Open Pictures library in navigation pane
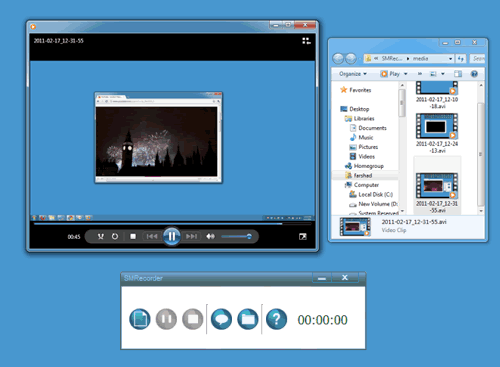Image resolution: width=500 pixels, height=367 pixels. tap(364, 147)
